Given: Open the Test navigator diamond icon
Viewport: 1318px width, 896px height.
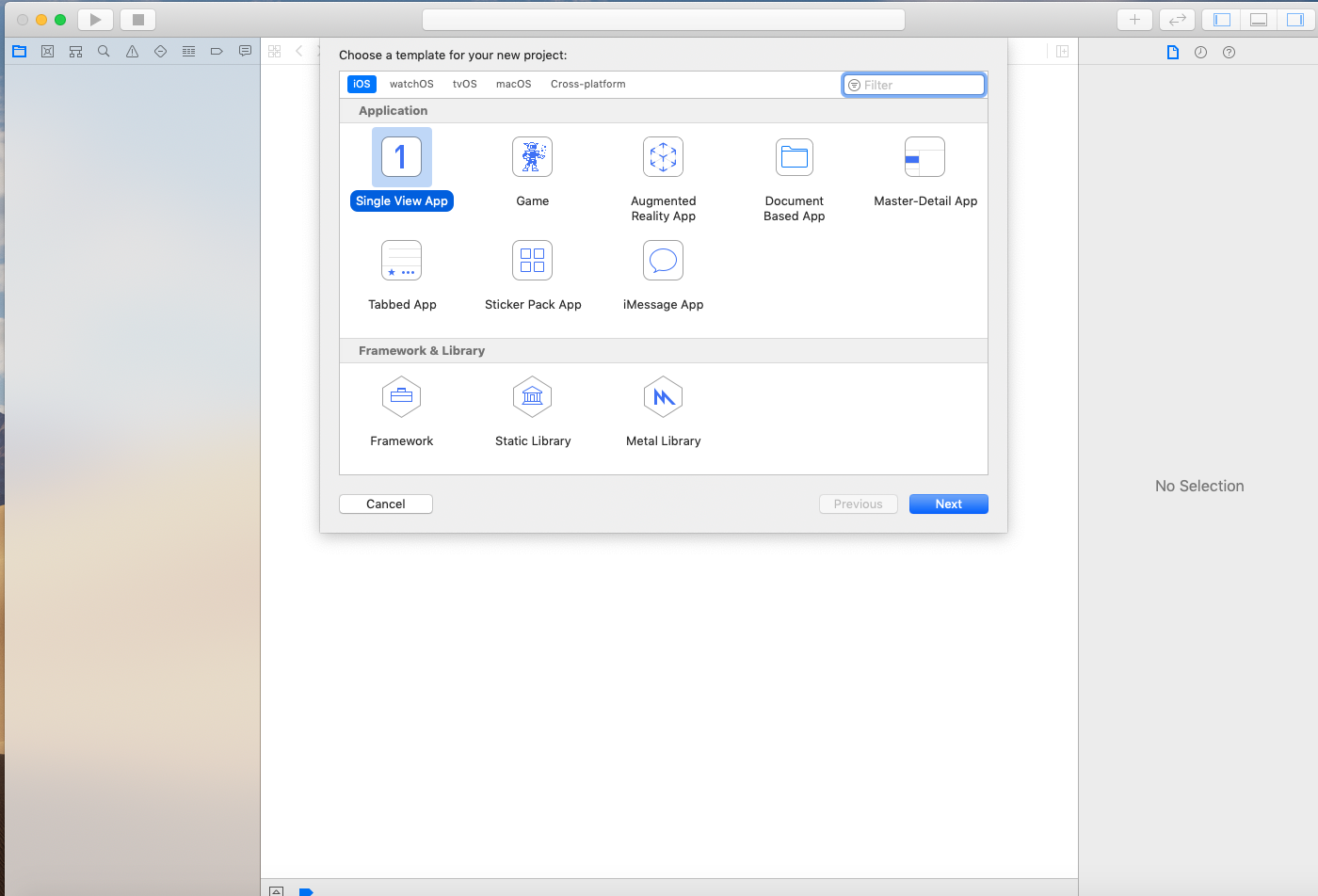Looking at the screenshot, I should click(160, 52).
